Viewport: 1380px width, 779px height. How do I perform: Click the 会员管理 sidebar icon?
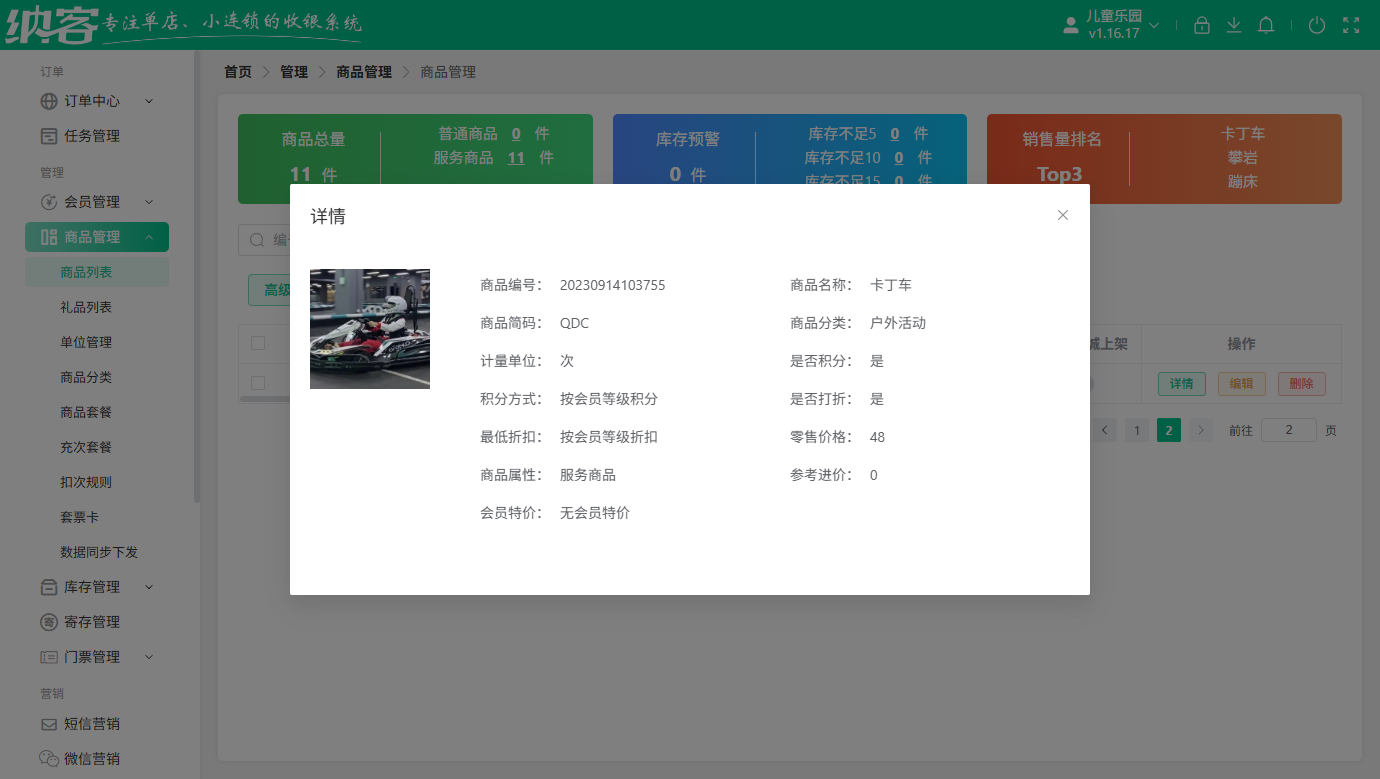click(x=49, y=201)
